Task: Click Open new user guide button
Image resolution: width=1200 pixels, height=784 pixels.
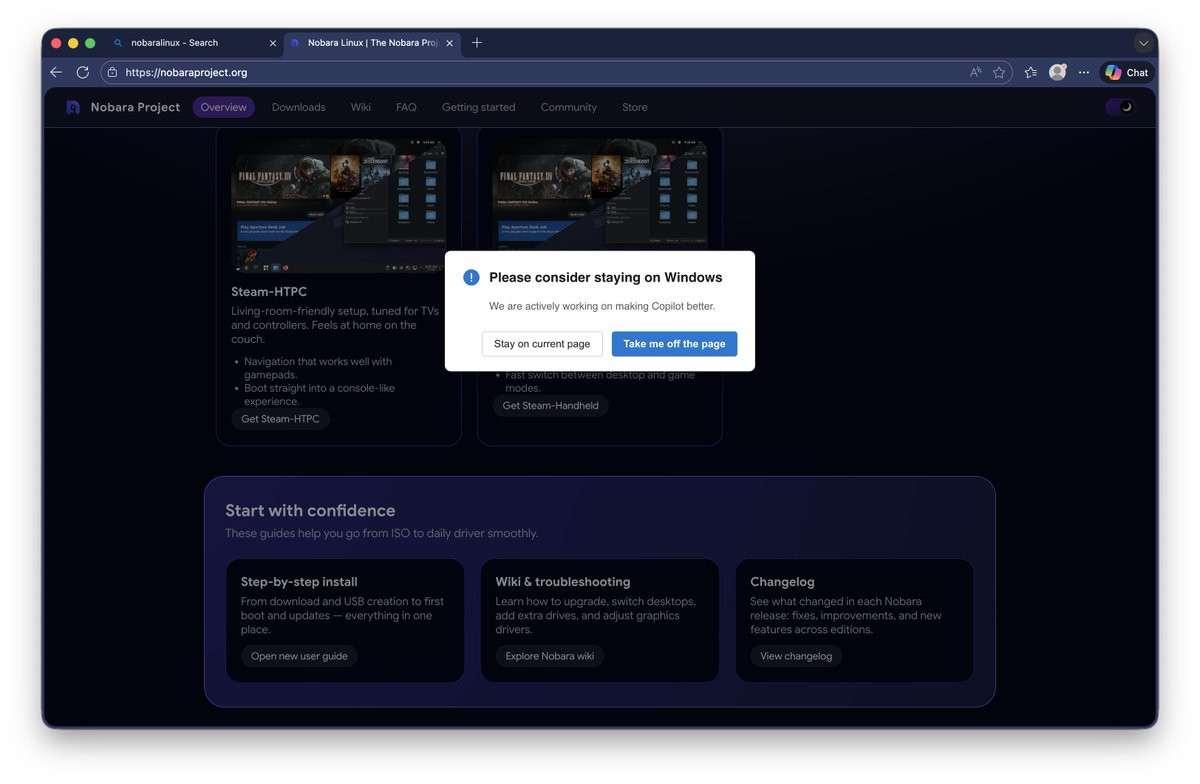Action: point(299,656)
